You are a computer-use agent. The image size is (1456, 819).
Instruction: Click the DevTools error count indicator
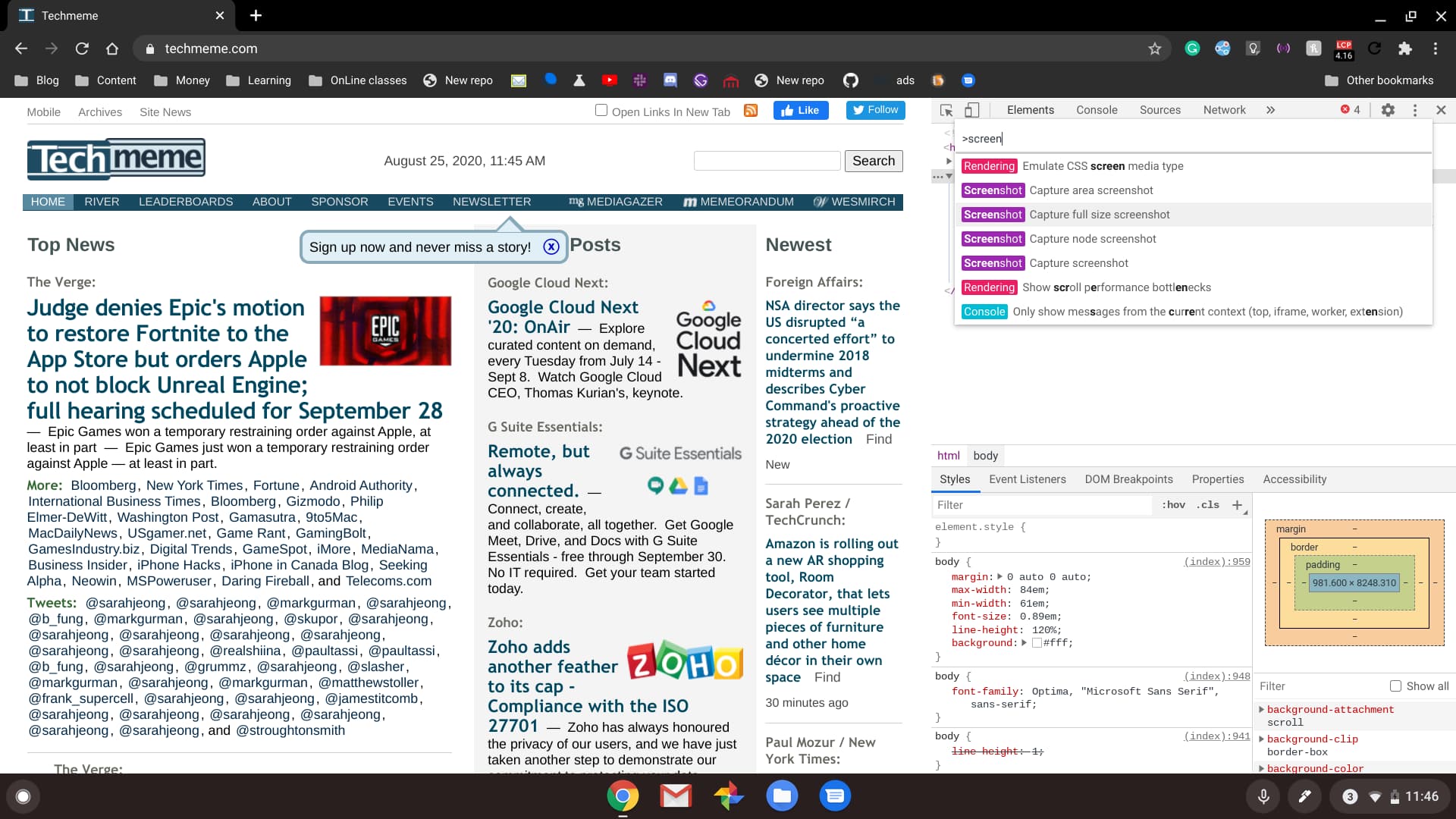coord(1351,110)
